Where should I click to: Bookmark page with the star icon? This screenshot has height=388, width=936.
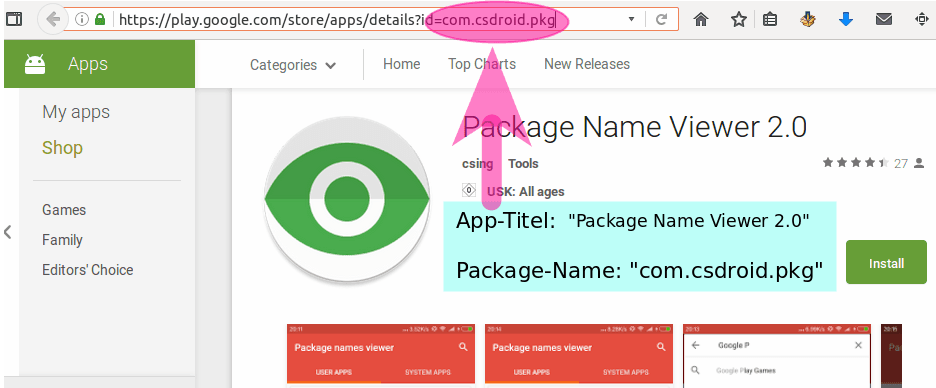[x=738, y=20]
